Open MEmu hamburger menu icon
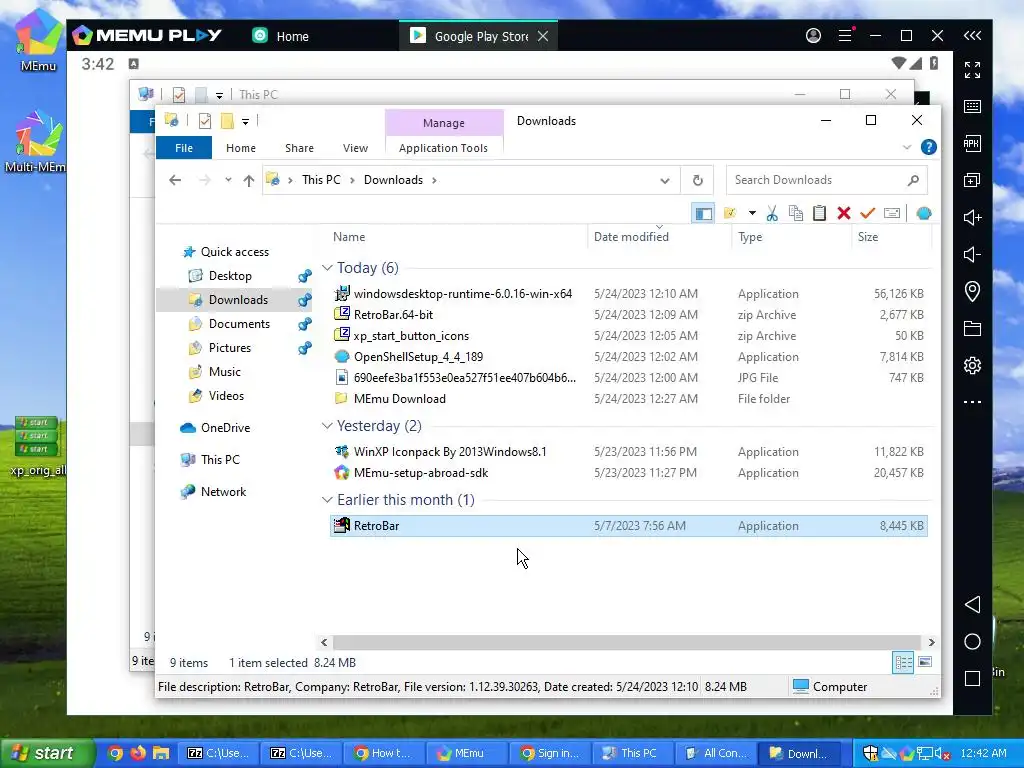This screenshot has width=1024, height=768. click(845, 35)
